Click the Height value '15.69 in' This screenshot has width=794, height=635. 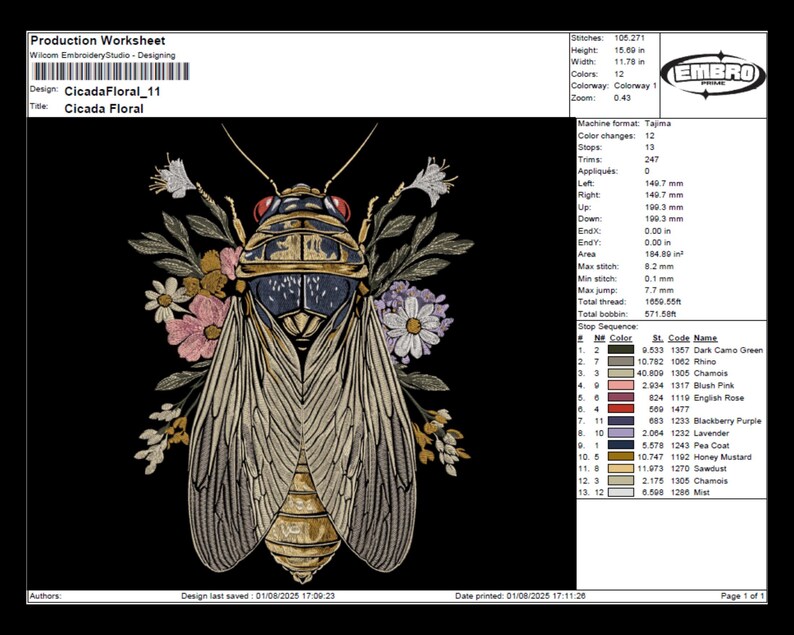(629, 50)
